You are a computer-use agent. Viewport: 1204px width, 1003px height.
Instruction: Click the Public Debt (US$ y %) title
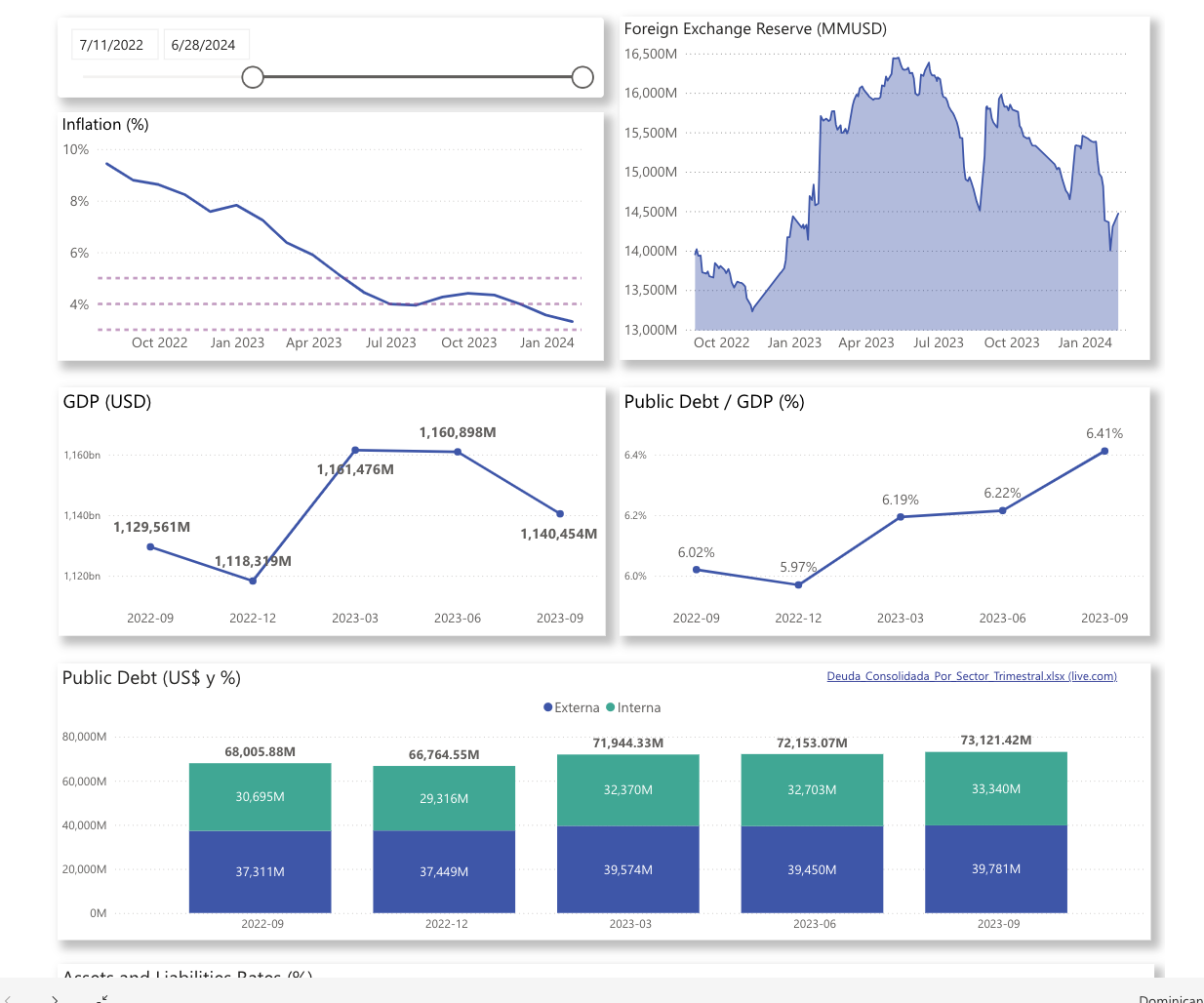coord(151,678)
